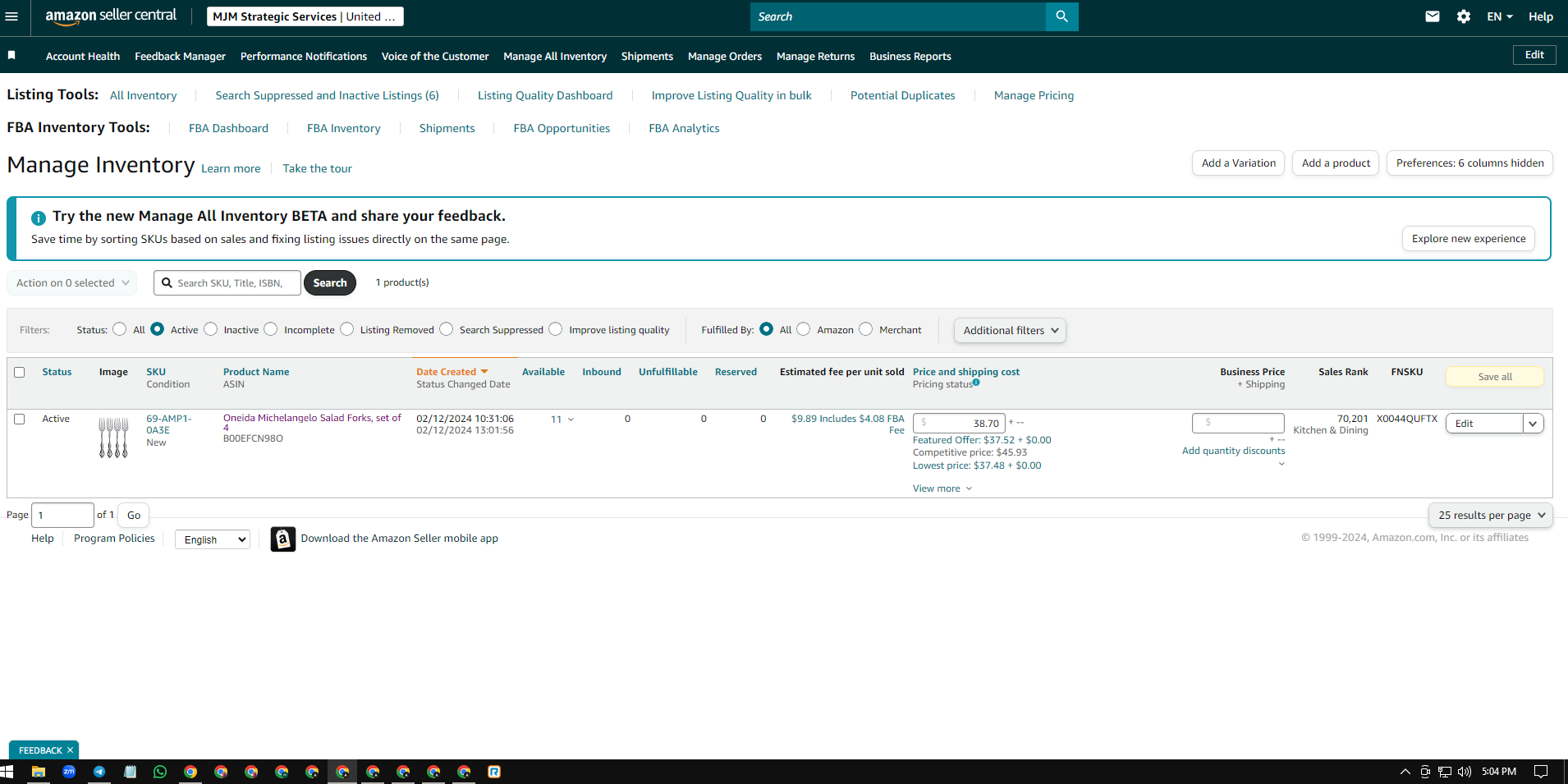Tick the checkbox for the Active Oneida row
Viewport: 1568px width, 784px height.
tap(20, 419)
